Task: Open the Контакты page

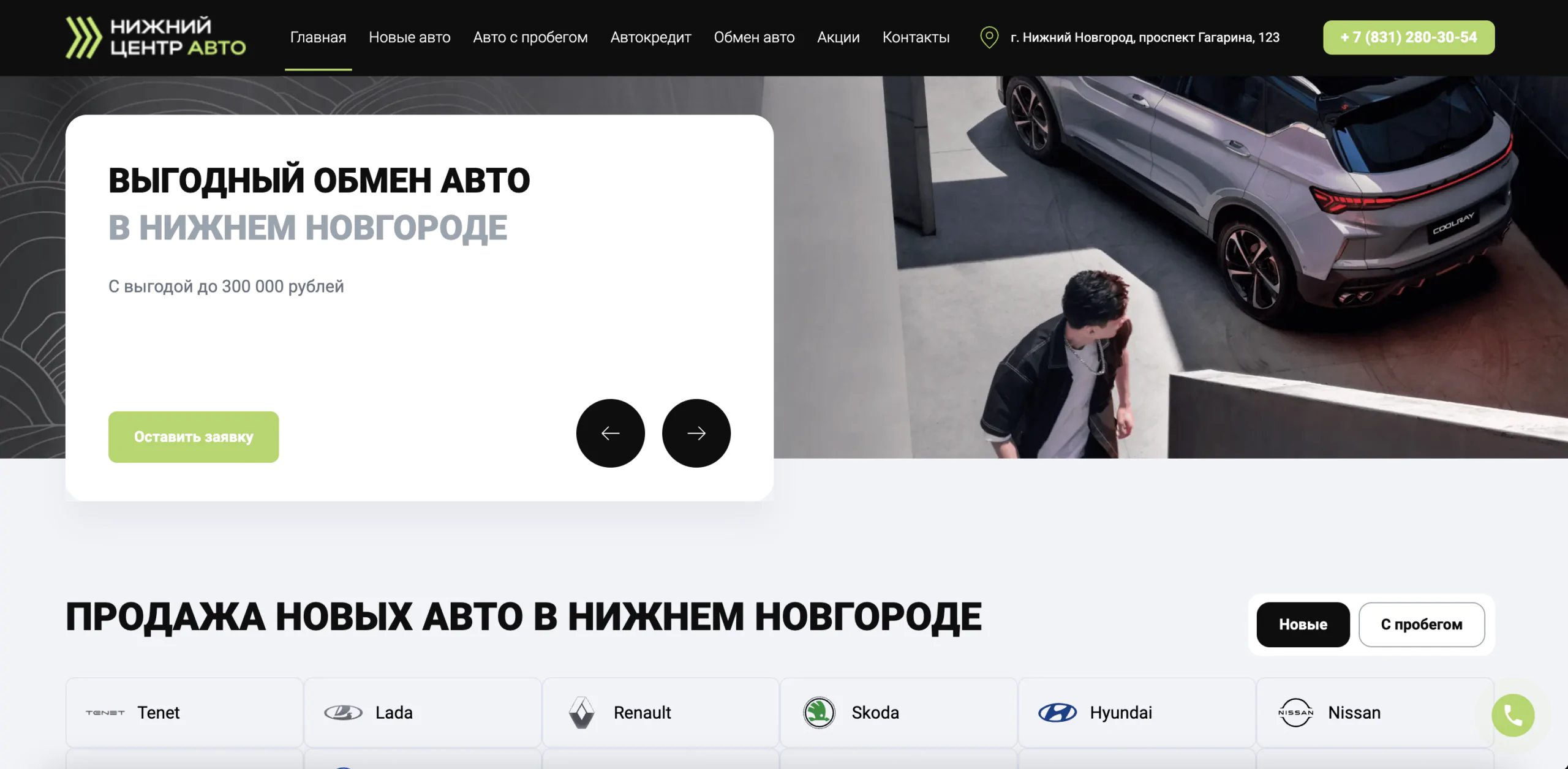Action: [x=916, y=37]
